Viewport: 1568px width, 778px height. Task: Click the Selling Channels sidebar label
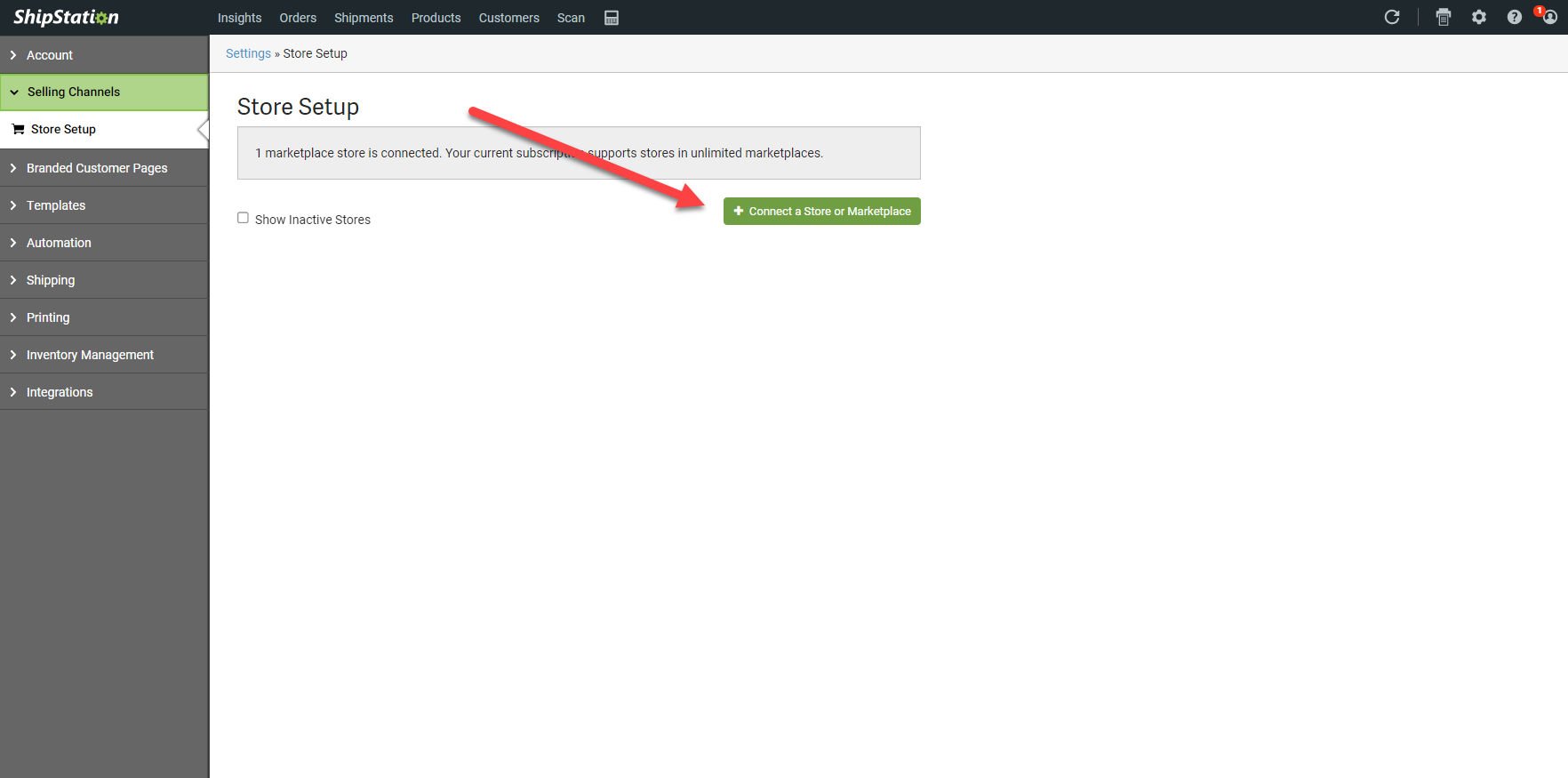click(x=74, y=92)
